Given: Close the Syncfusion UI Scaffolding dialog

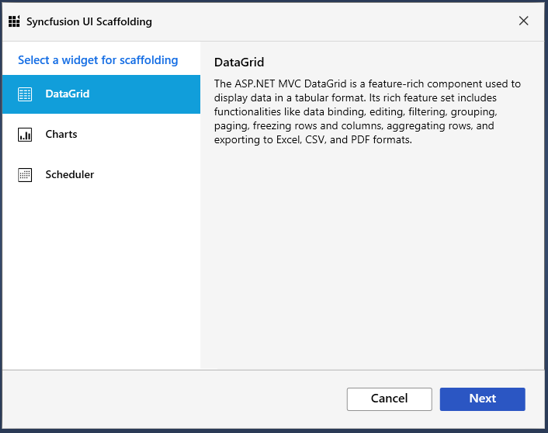Looking at the screenshot, I should tap(523, 21).
